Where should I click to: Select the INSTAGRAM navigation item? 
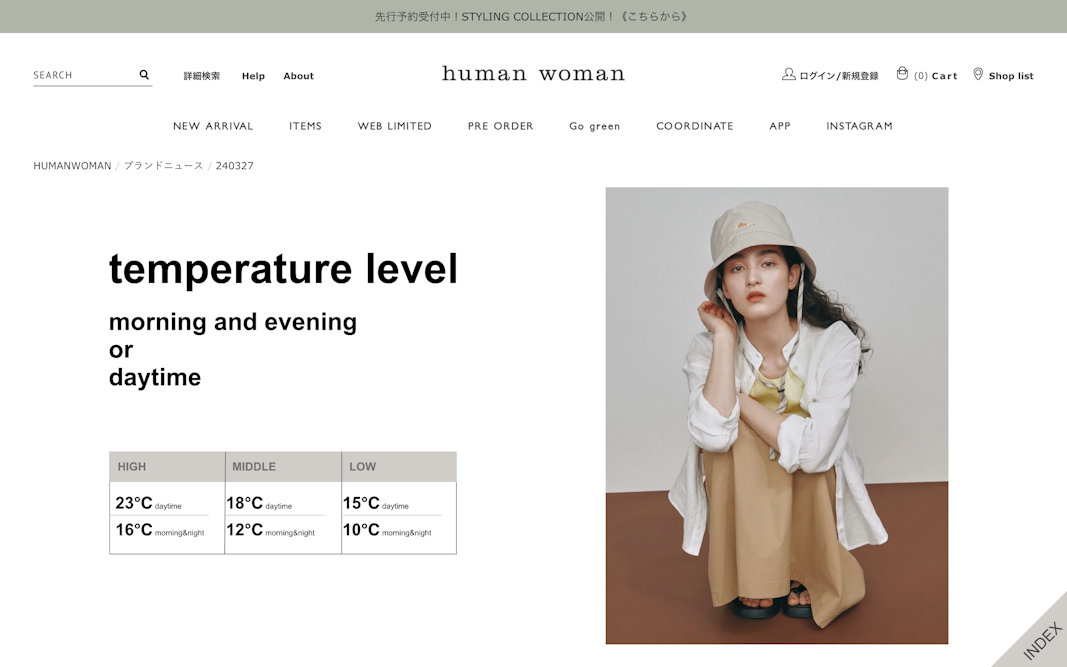point(859,126)
